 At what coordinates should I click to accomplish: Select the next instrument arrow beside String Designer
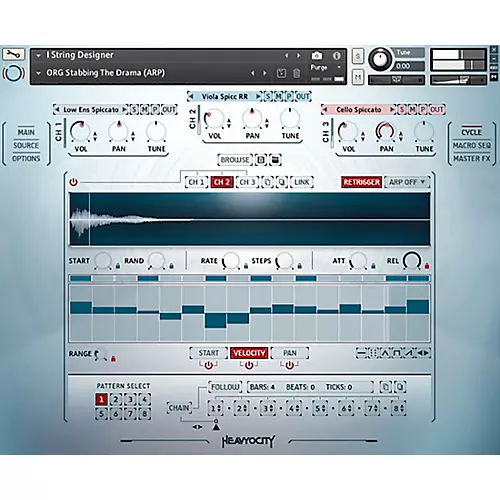click(x=298, y=56)
